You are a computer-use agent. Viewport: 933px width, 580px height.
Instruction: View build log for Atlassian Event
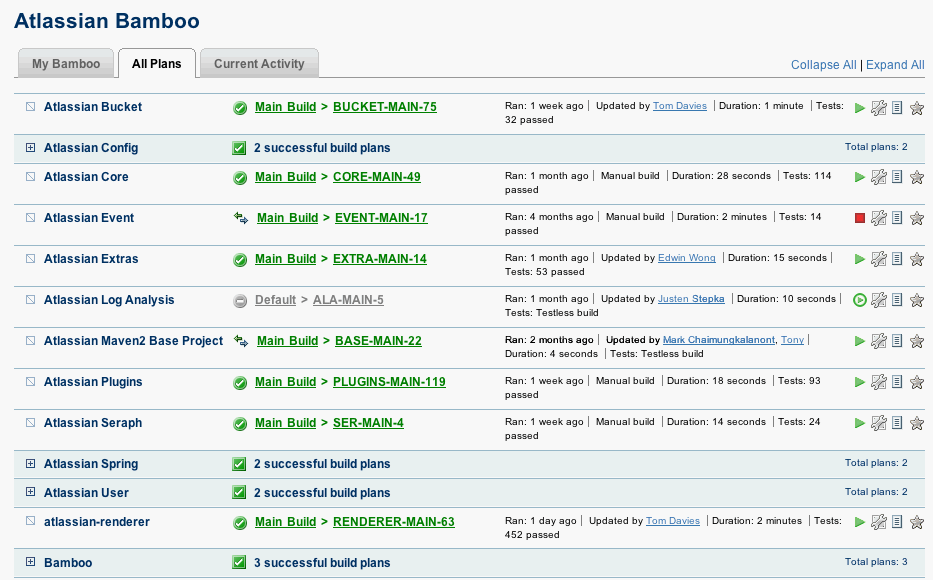click(897, 218)
